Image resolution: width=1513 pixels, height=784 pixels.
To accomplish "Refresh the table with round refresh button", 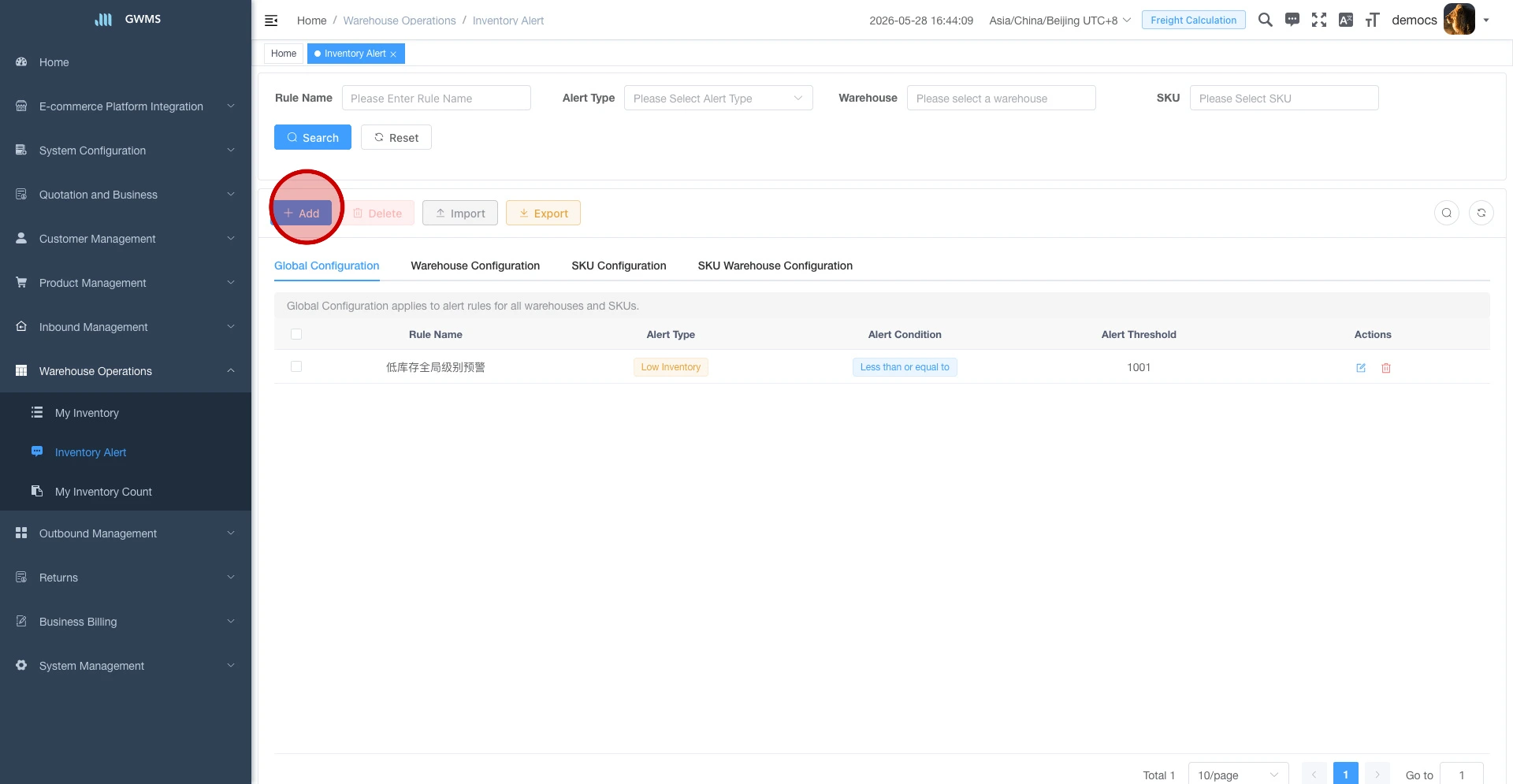I will click(x=1481, y=213).
